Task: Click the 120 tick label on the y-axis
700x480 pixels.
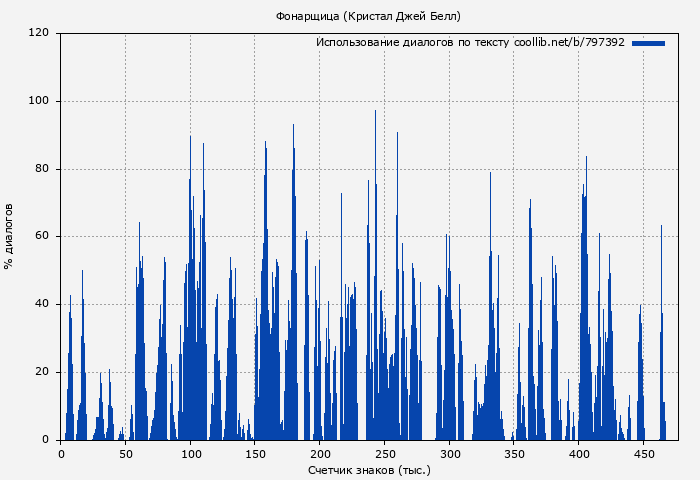Action: pyautogui.click(x=39, y=33)
